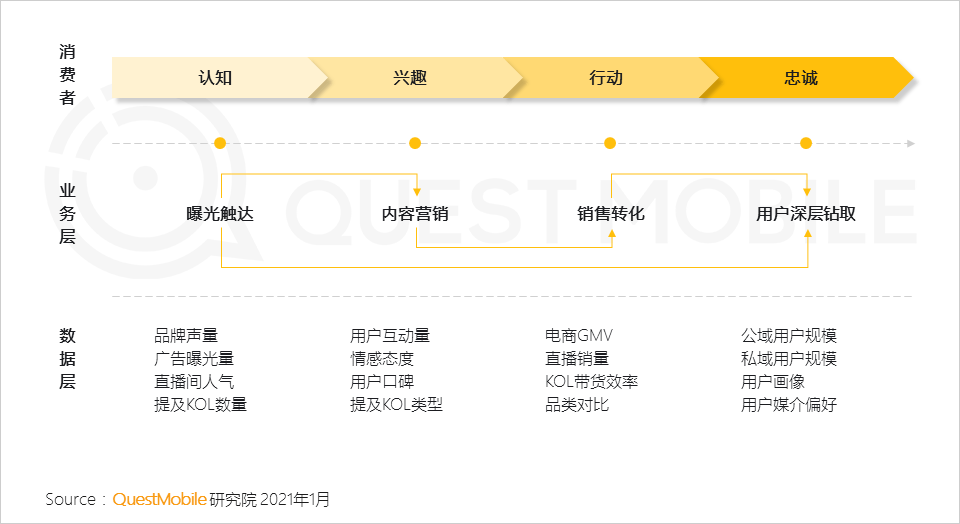Click the 提及KOL类型 metric

tap(396, 405)
